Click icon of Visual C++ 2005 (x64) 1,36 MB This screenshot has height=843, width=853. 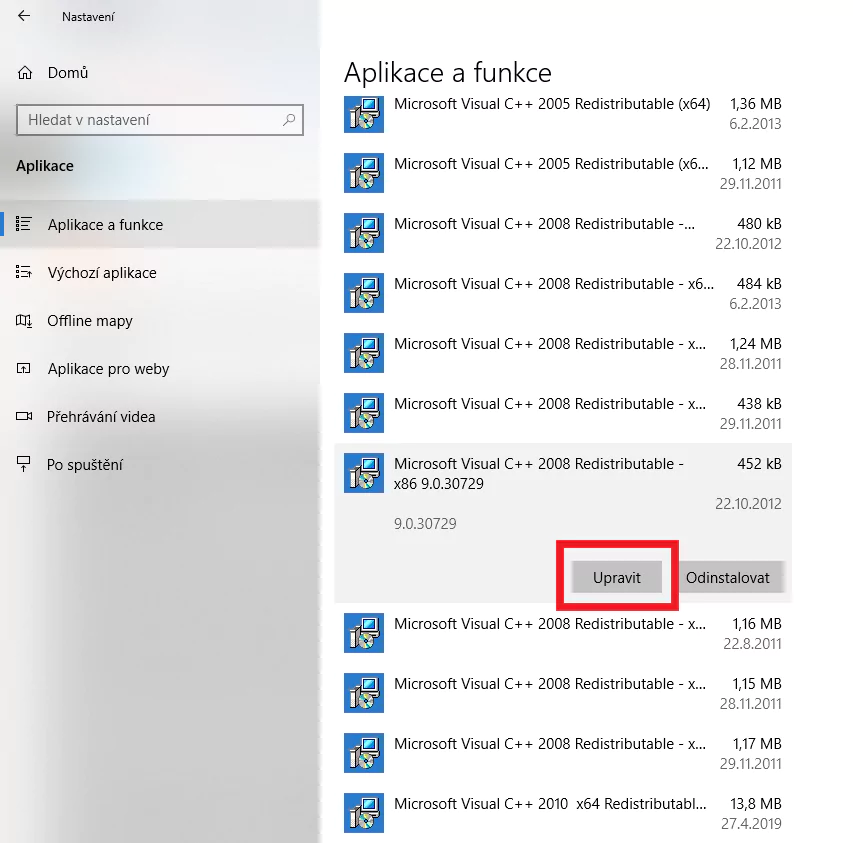(364, 114)
